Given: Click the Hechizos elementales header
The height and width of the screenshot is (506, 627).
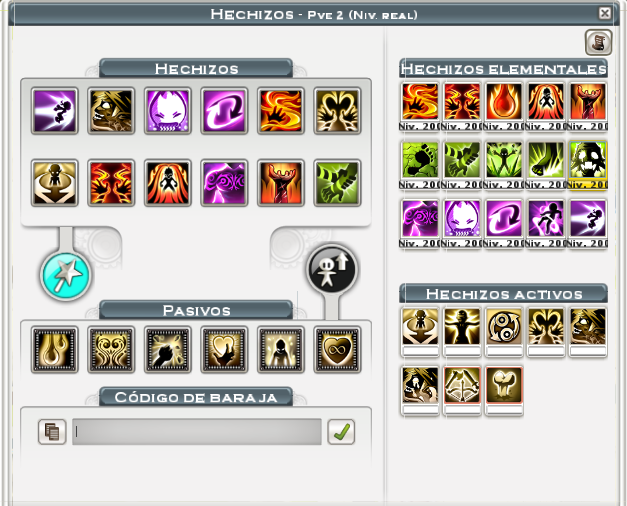Looking at the screenshot, I should tap(504, 69).
